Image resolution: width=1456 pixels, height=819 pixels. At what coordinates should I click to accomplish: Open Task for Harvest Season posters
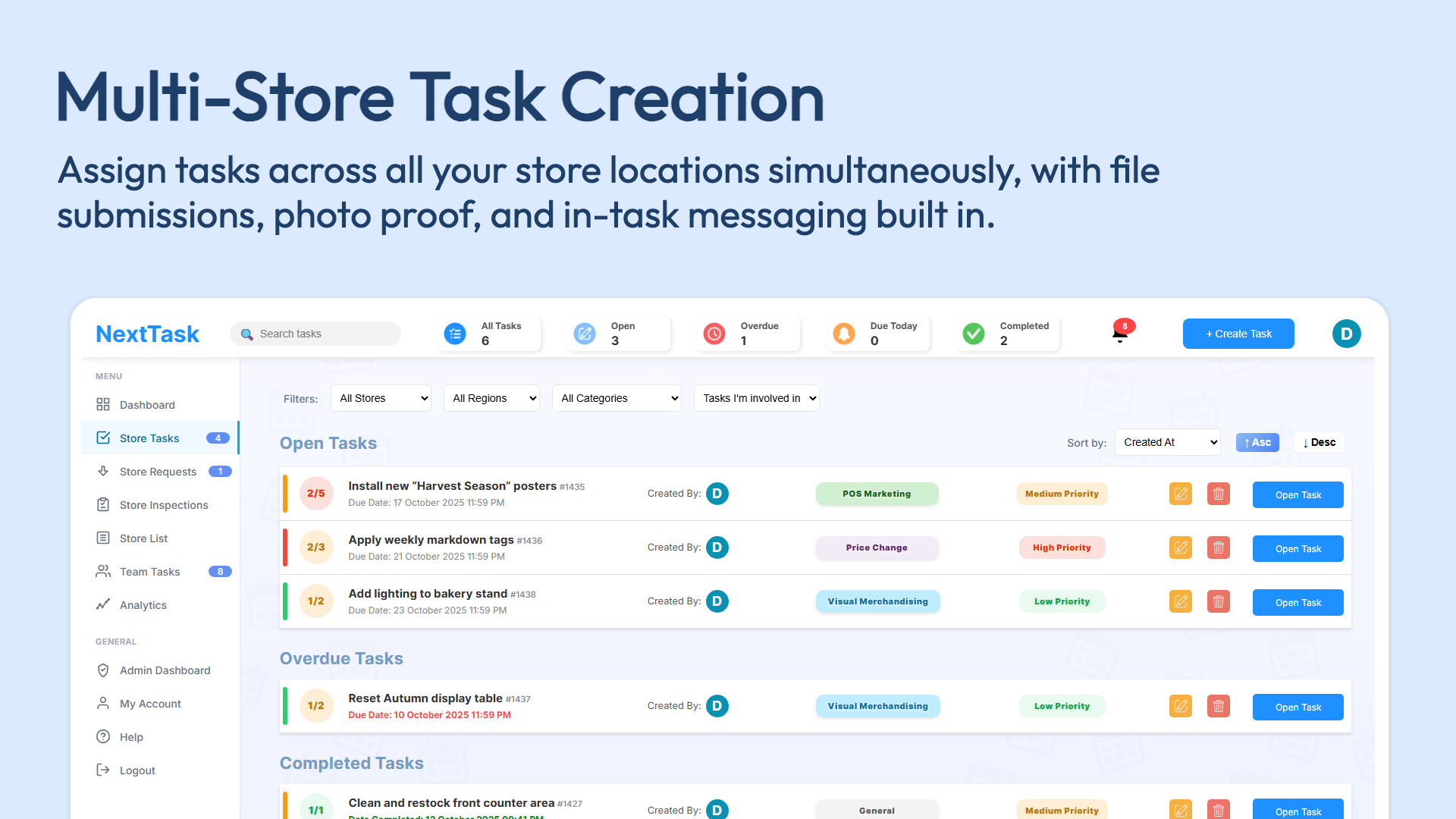1298,495
